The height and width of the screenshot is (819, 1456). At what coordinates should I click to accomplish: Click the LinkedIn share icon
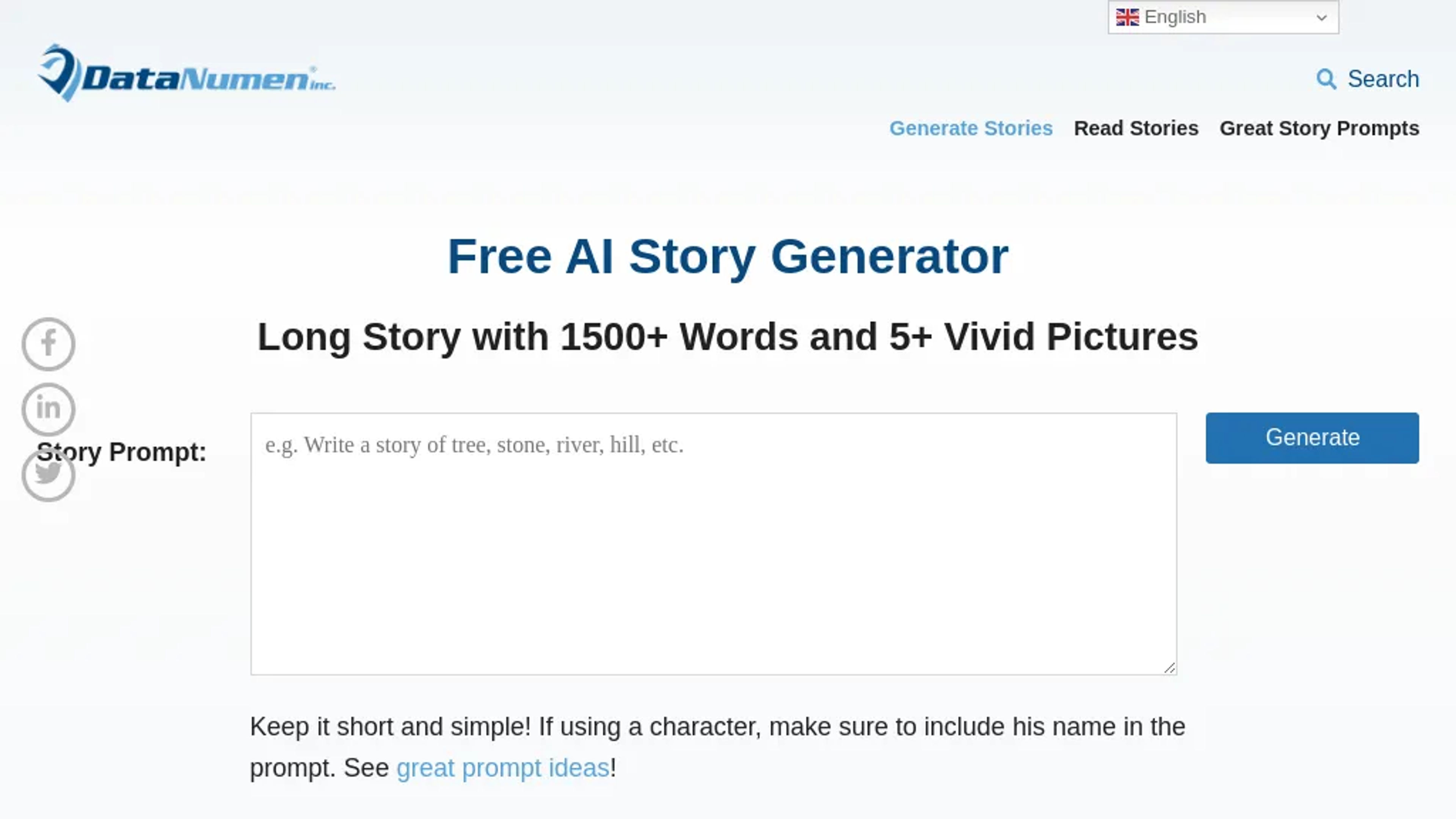click(48, 408)
